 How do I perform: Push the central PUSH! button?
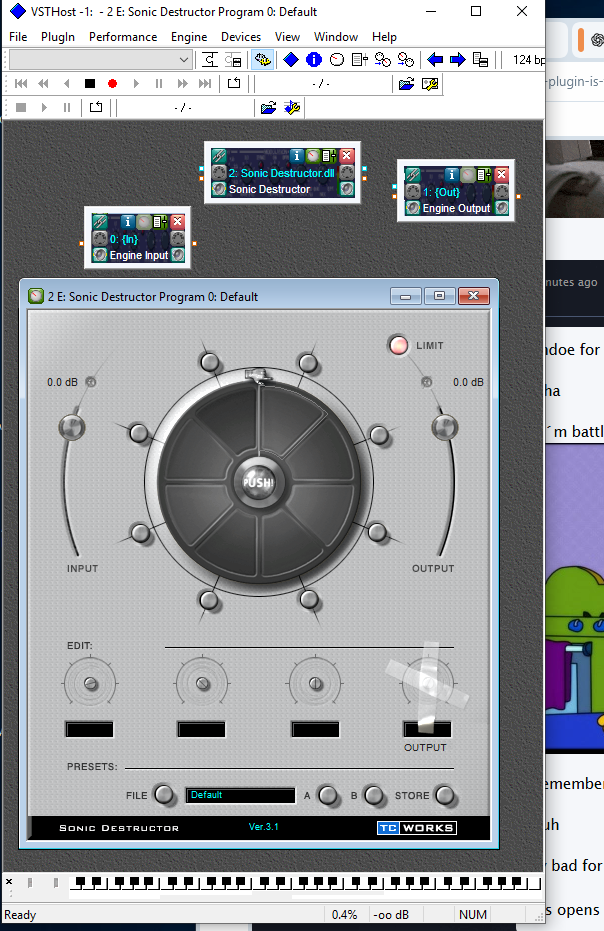click(x=258, y=482)
